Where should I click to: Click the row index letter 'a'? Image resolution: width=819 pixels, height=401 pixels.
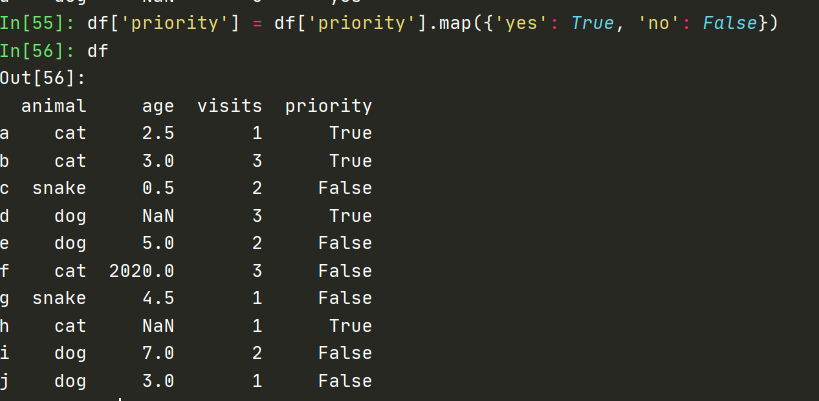pyautogui.click(x=6, y=133)
